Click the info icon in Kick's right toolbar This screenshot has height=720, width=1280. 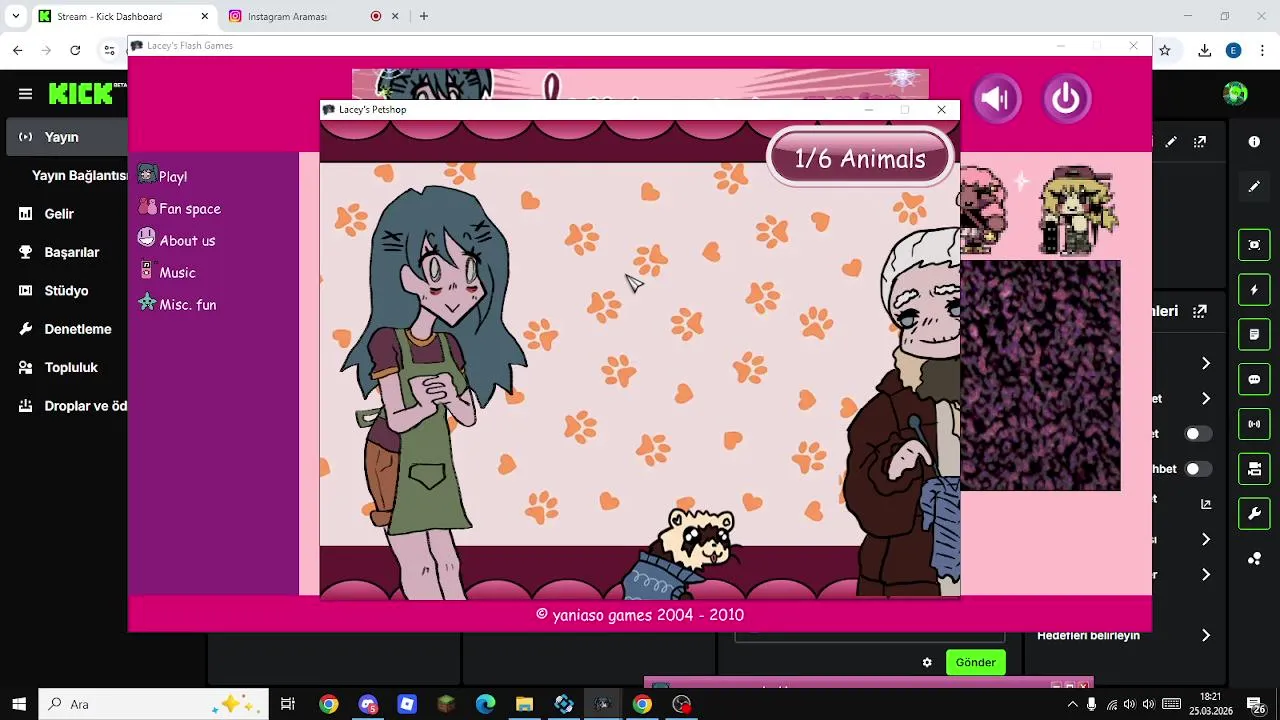click(1254, 142)
